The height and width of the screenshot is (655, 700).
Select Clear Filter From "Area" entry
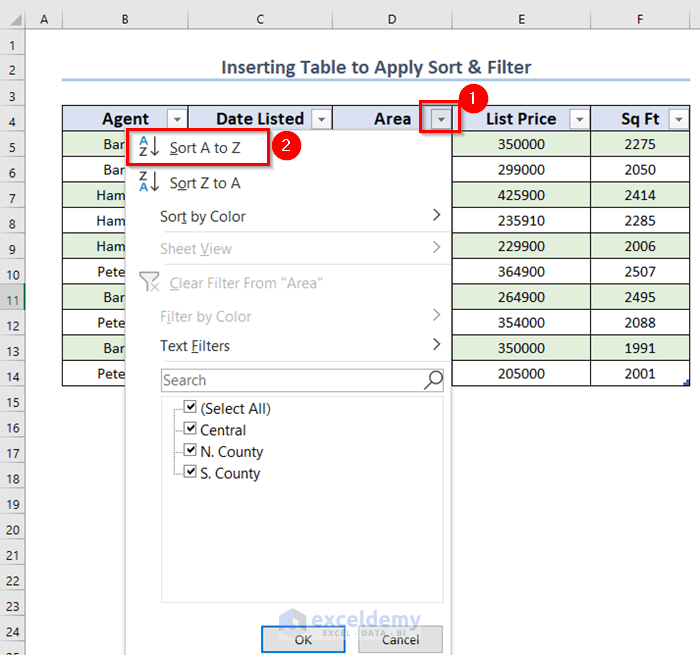click(288, 283)
